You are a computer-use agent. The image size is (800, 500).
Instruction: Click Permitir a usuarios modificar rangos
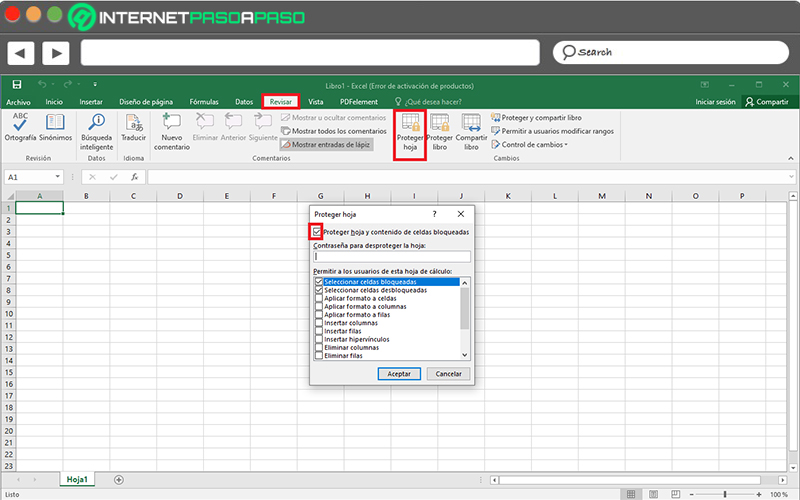pyautogui.click(x=553, y=131)
